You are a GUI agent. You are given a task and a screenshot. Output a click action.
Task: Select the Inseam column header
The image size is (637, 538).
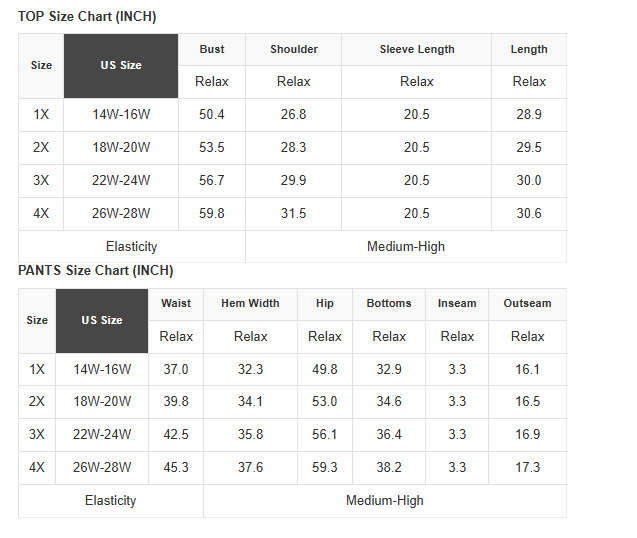coord(457,303)
